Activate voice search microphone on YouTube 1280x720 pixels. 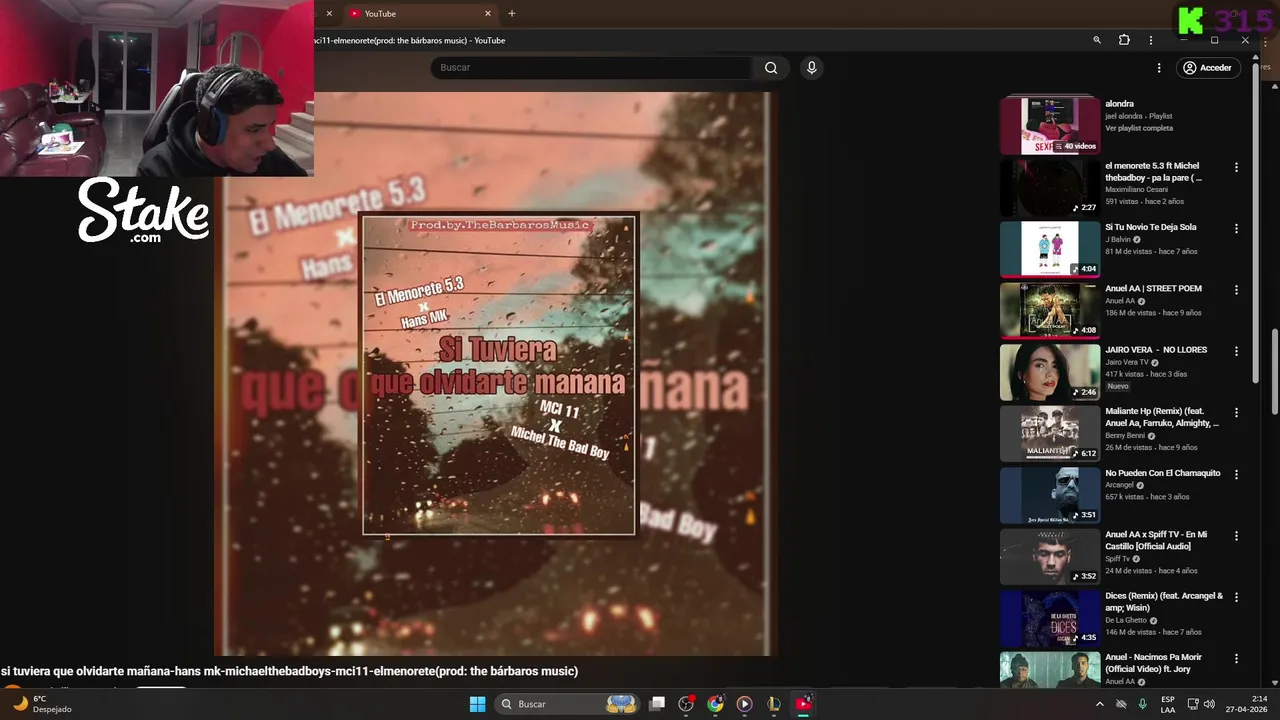pos(811,67)
